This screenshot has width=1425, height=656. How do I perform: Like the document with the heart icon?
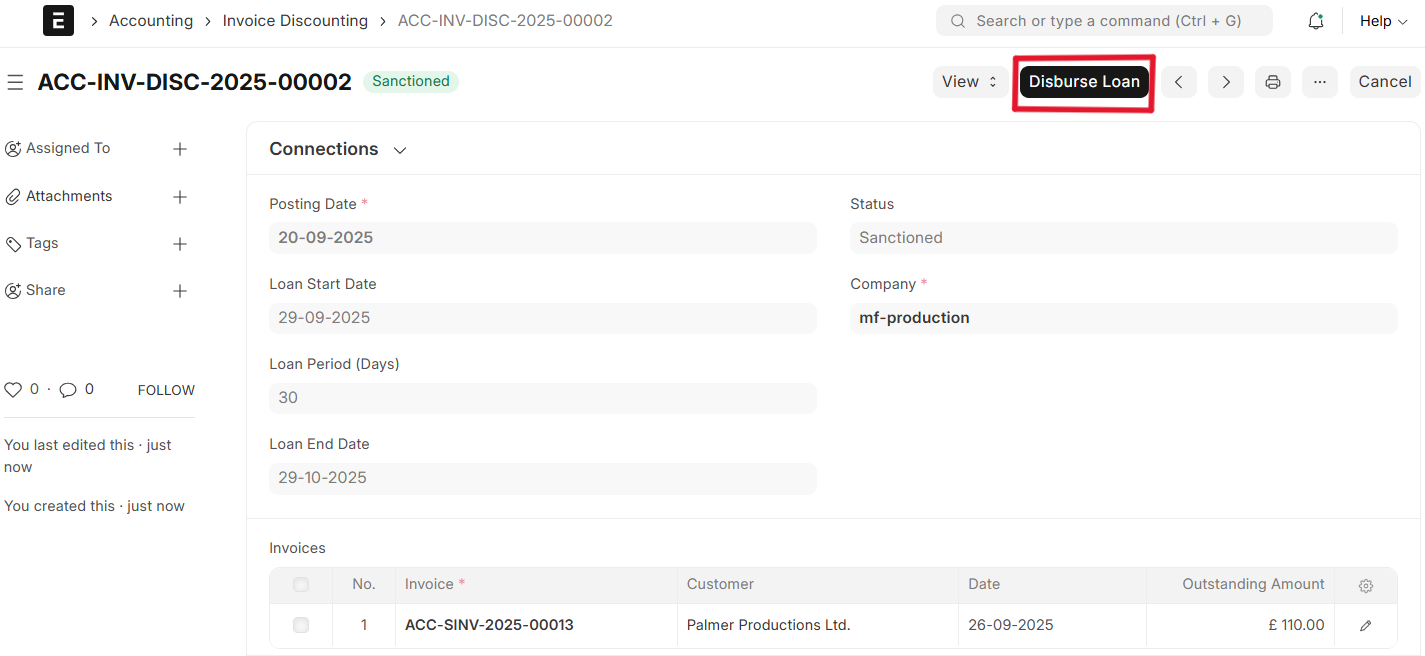point(13,389)
